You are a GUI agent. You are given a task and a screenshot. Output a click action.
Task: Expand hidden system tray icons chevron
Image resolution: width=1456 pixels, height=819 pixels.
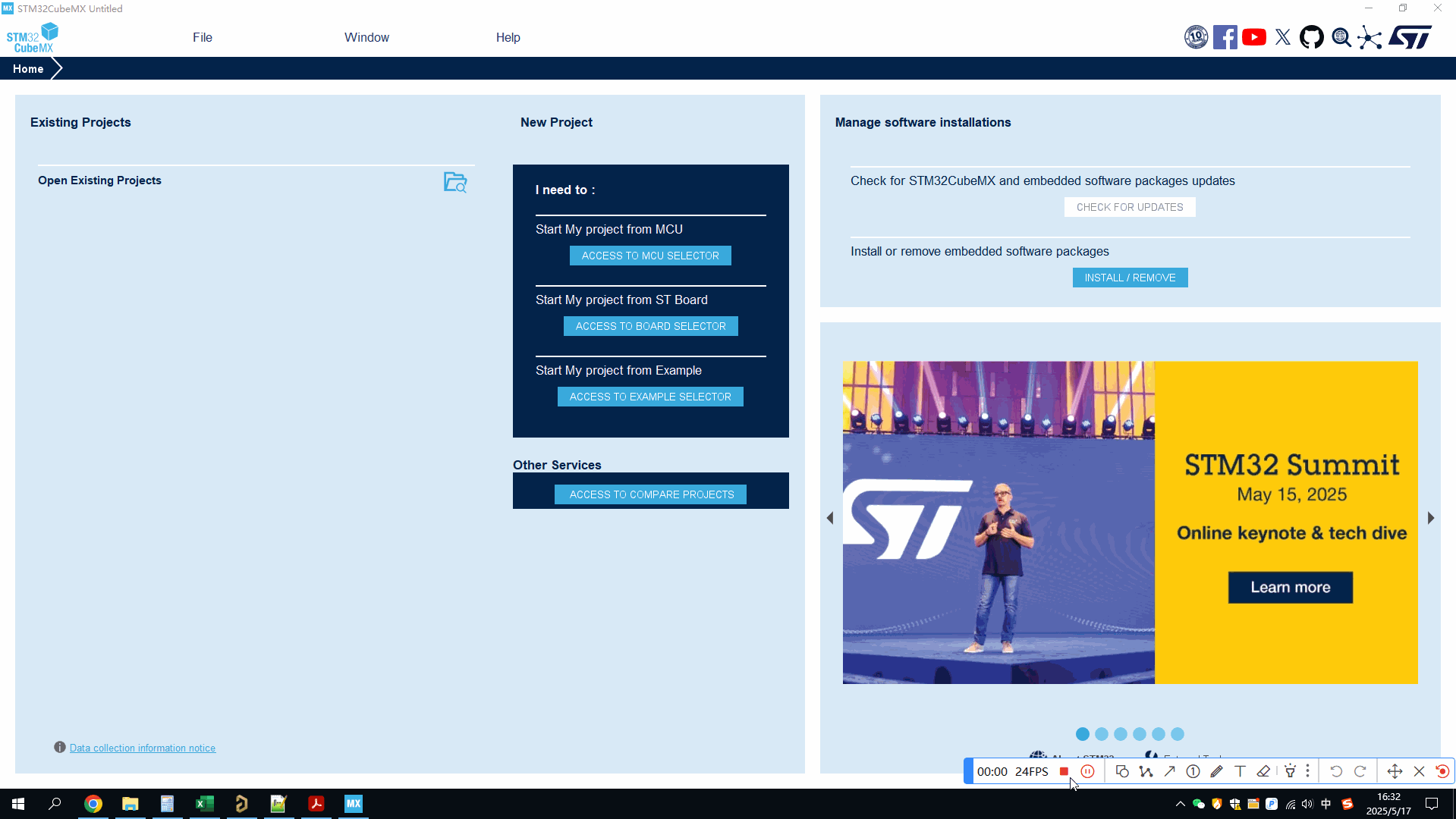point(1180,804)
